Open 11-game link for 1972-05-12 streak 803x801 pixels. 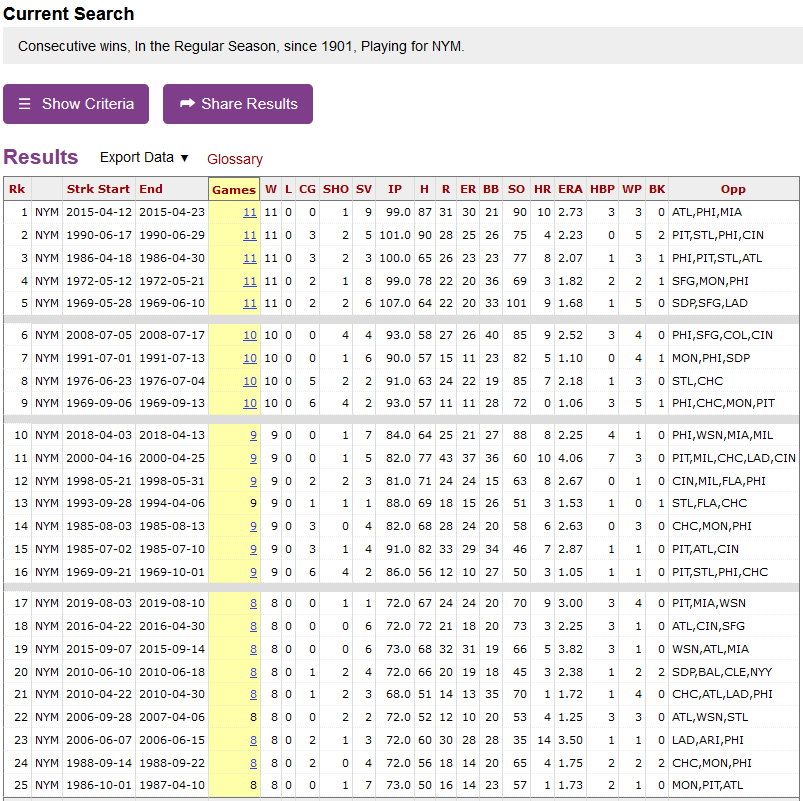[x=249, y=281]
